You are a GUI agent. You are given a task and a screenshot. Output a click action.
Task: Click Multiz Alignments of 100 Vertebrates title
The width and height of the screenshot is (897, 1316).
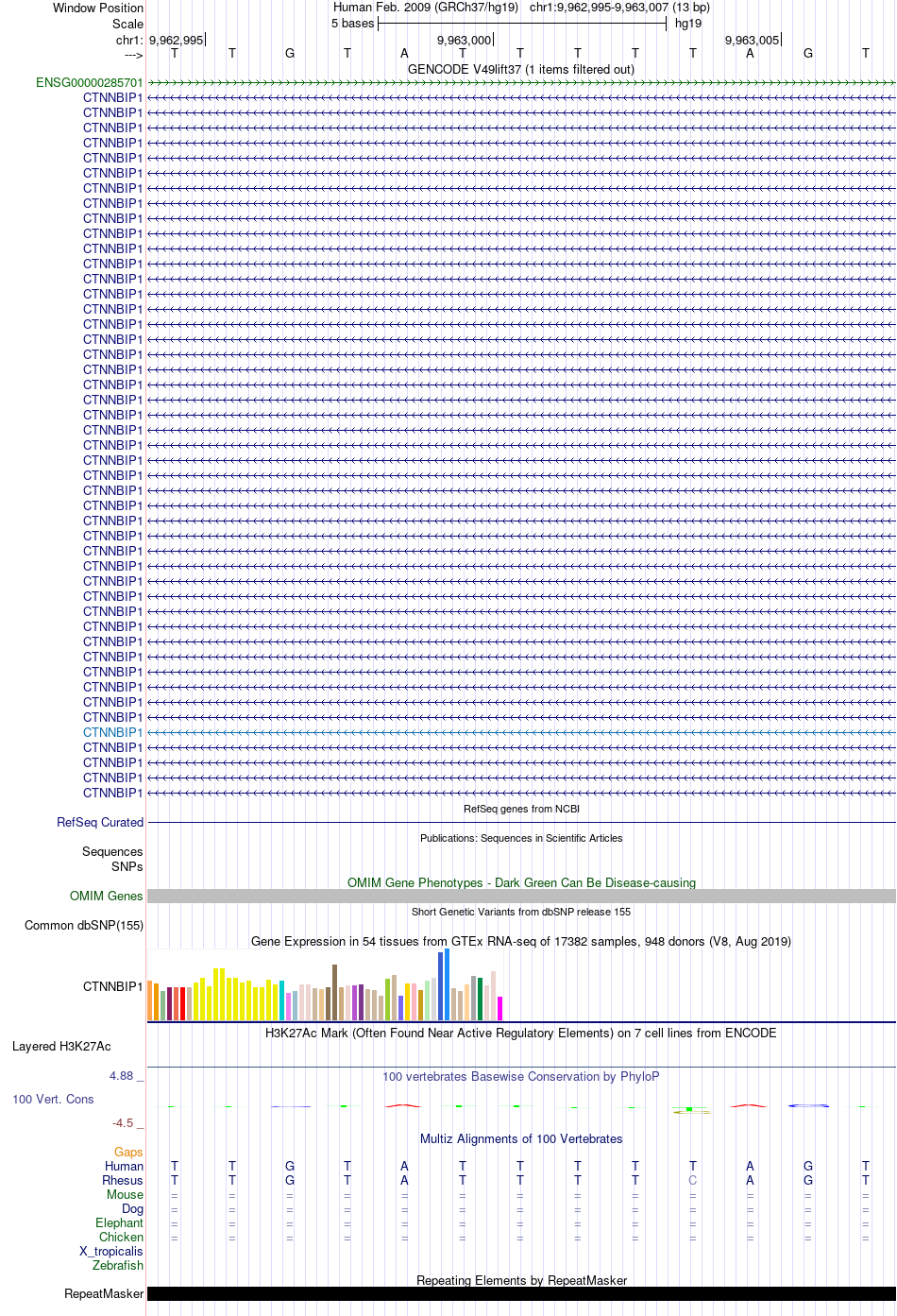521,1138
